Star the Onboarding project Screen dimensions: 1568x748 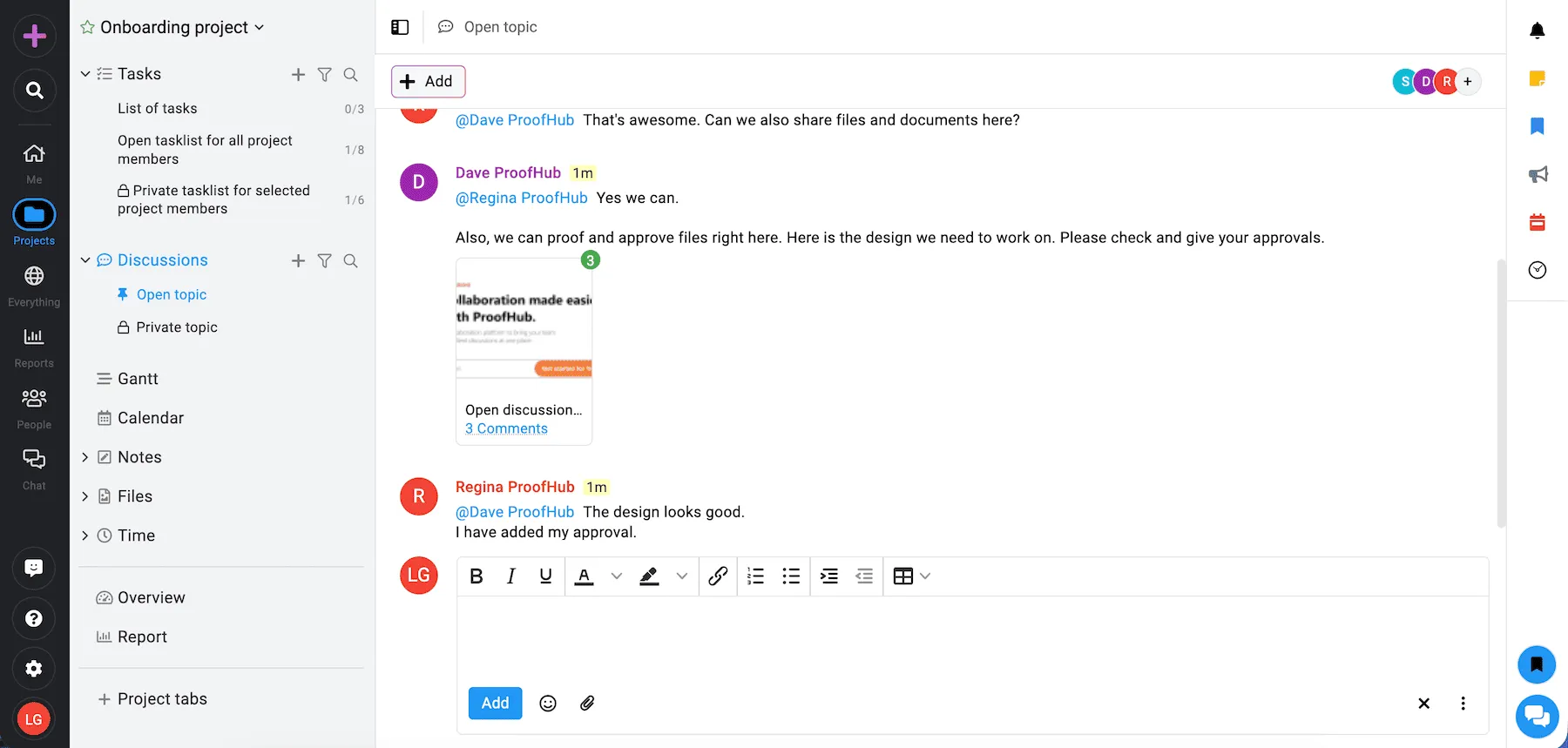[87, 27]
